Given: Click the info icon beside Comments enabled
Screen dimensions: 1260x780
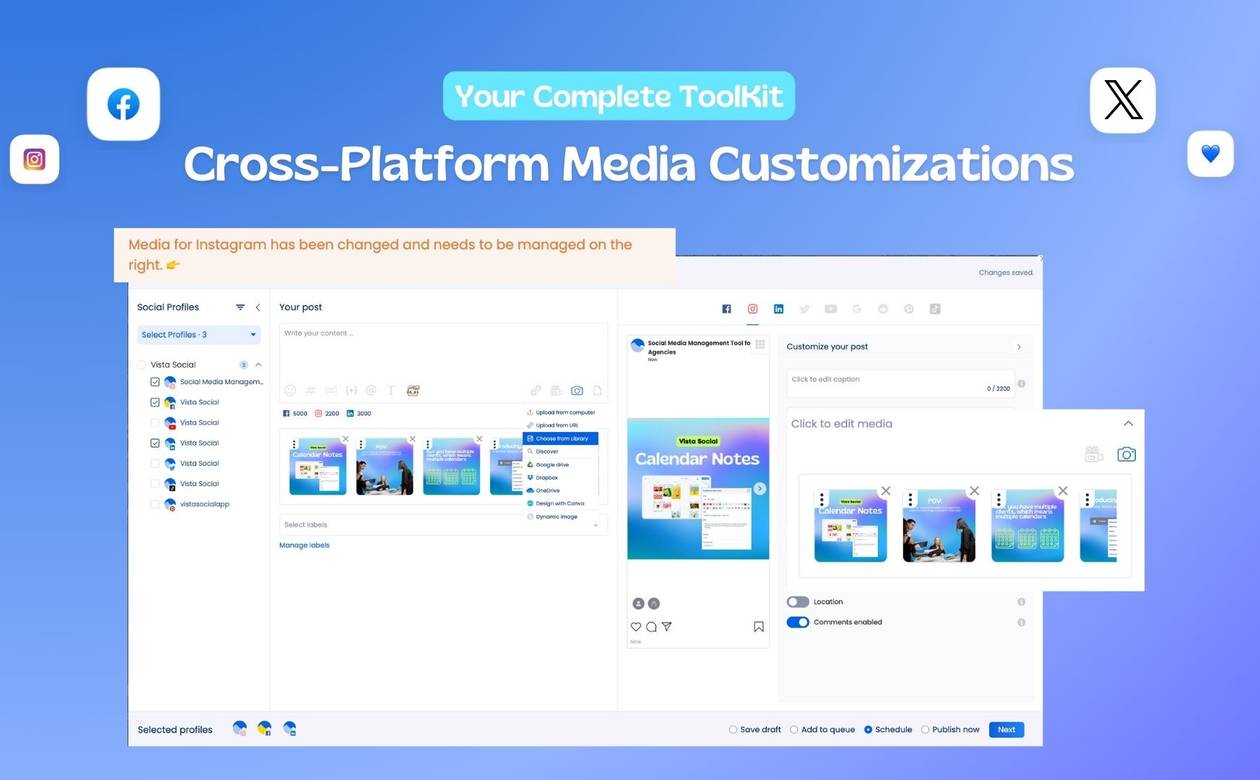Looking at the screenshot, I should pos(1021,622).
